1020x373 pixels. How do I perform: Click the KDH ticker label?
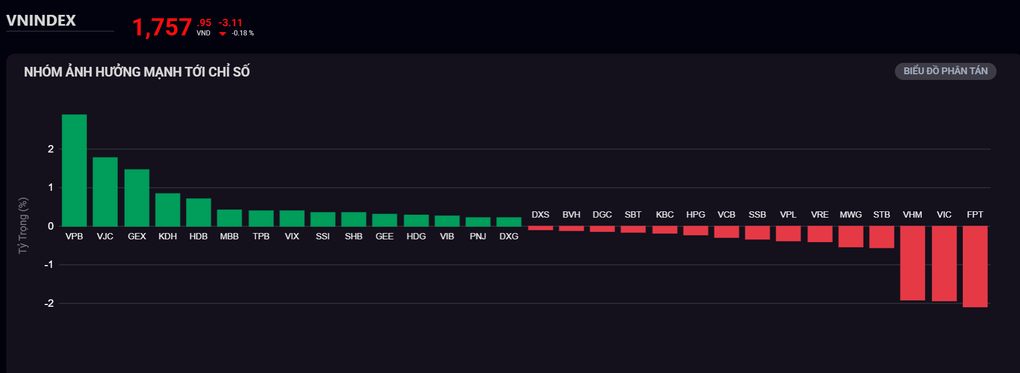tap(167, 236)
